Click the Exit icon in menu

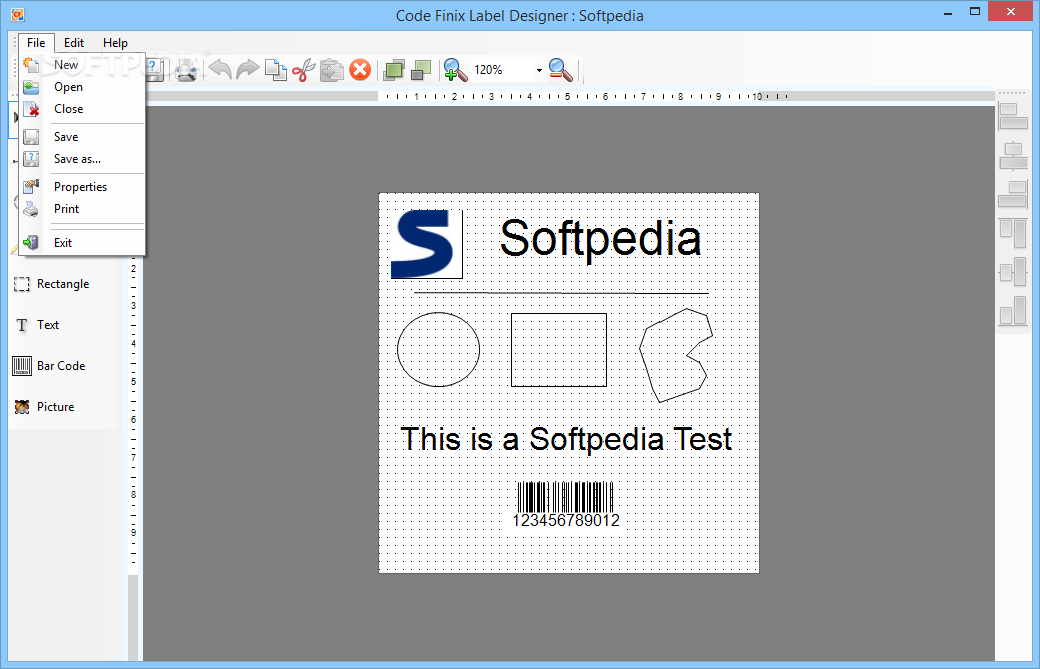pos(31,243)
